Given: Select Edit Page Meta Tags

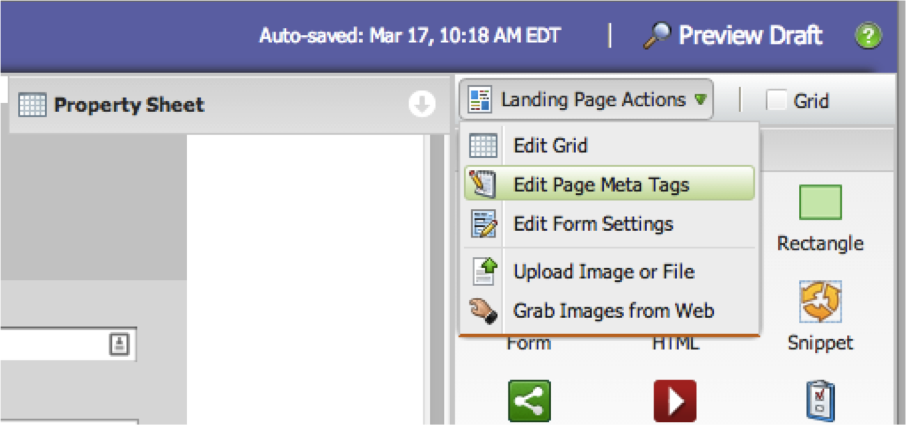Looking at the screenshot, I should click(x=601, y=185).
